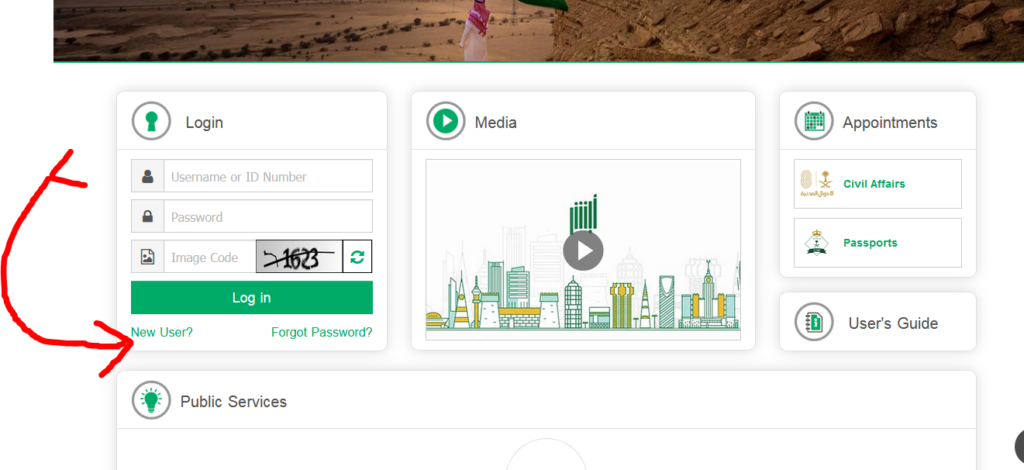
Task: Click the captcha image showing 1623
Action: (x=299, y=257)
